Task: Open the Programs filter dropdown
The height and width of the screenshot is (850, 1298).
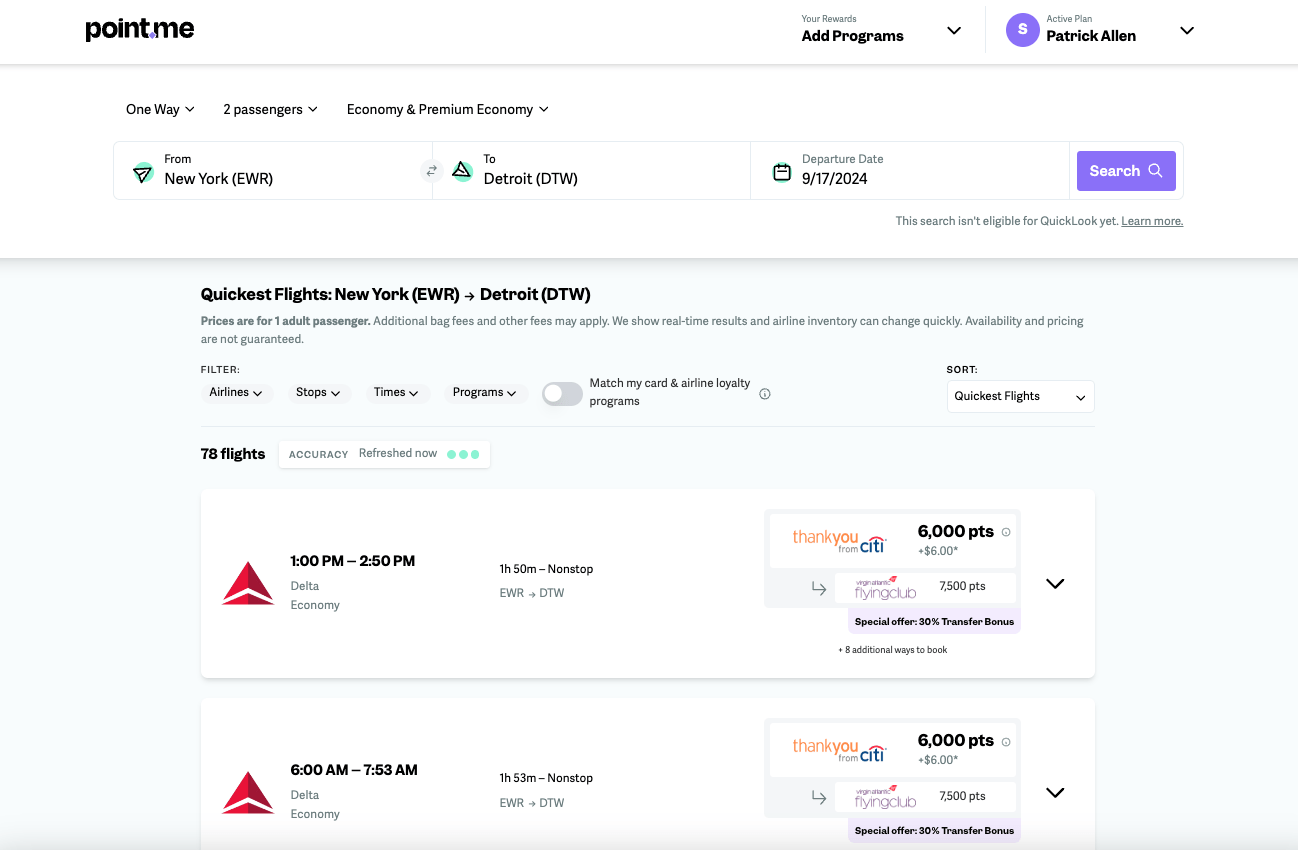Action: (x=485, y=393)
